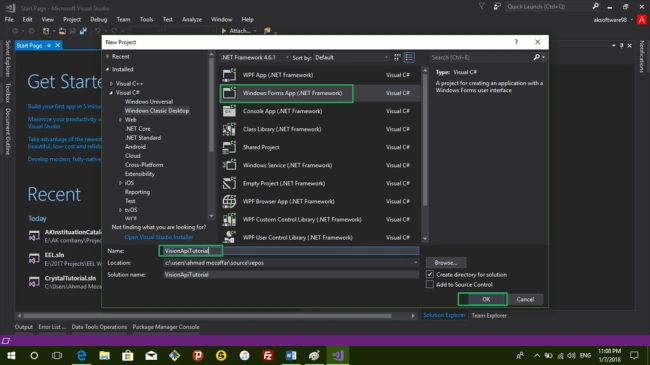Open Task View on taskbar
This screenshot has width=650, height=365.
(x=57, y=355)
